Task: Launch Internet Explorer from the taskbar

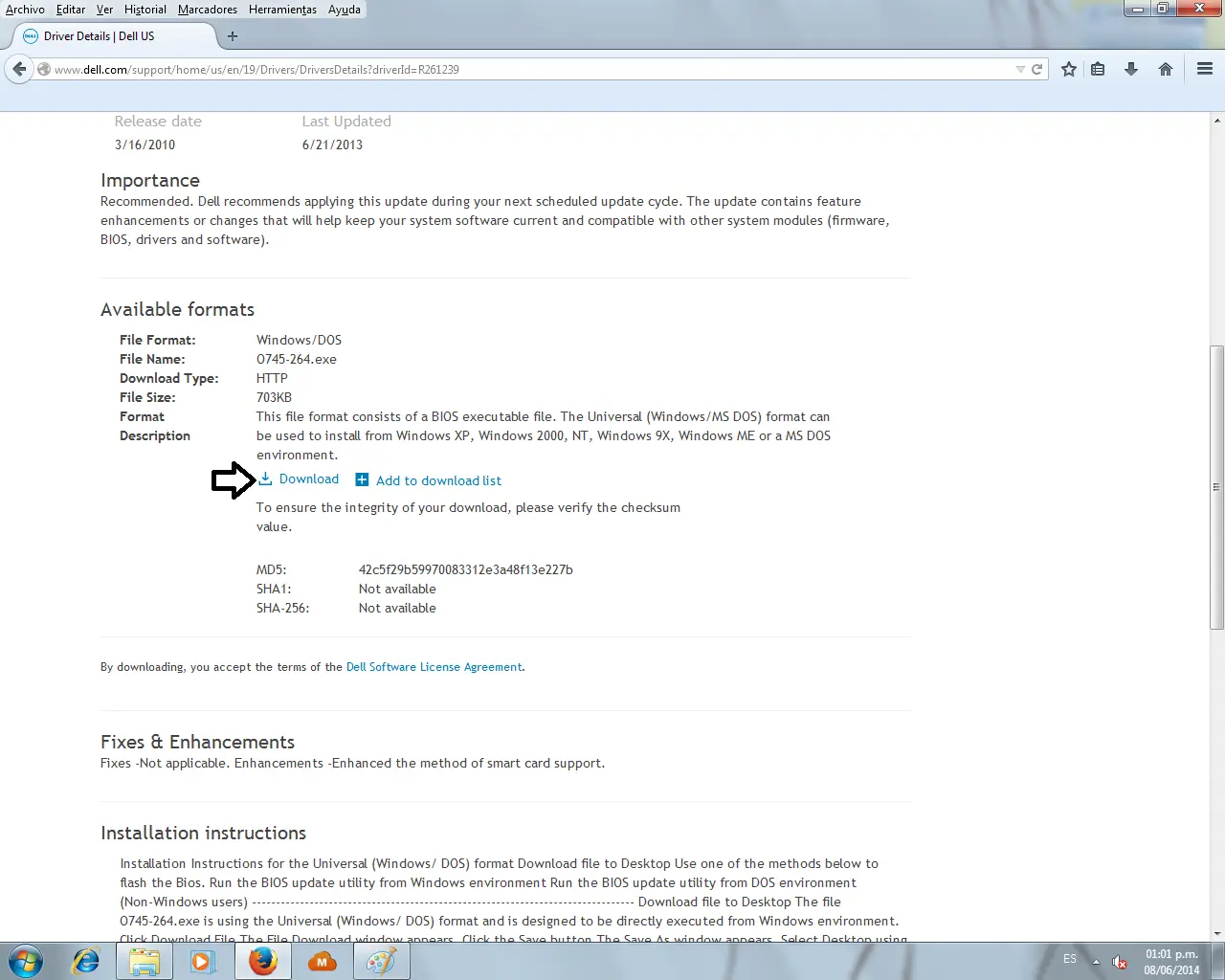Action: [x=86, y=961]
